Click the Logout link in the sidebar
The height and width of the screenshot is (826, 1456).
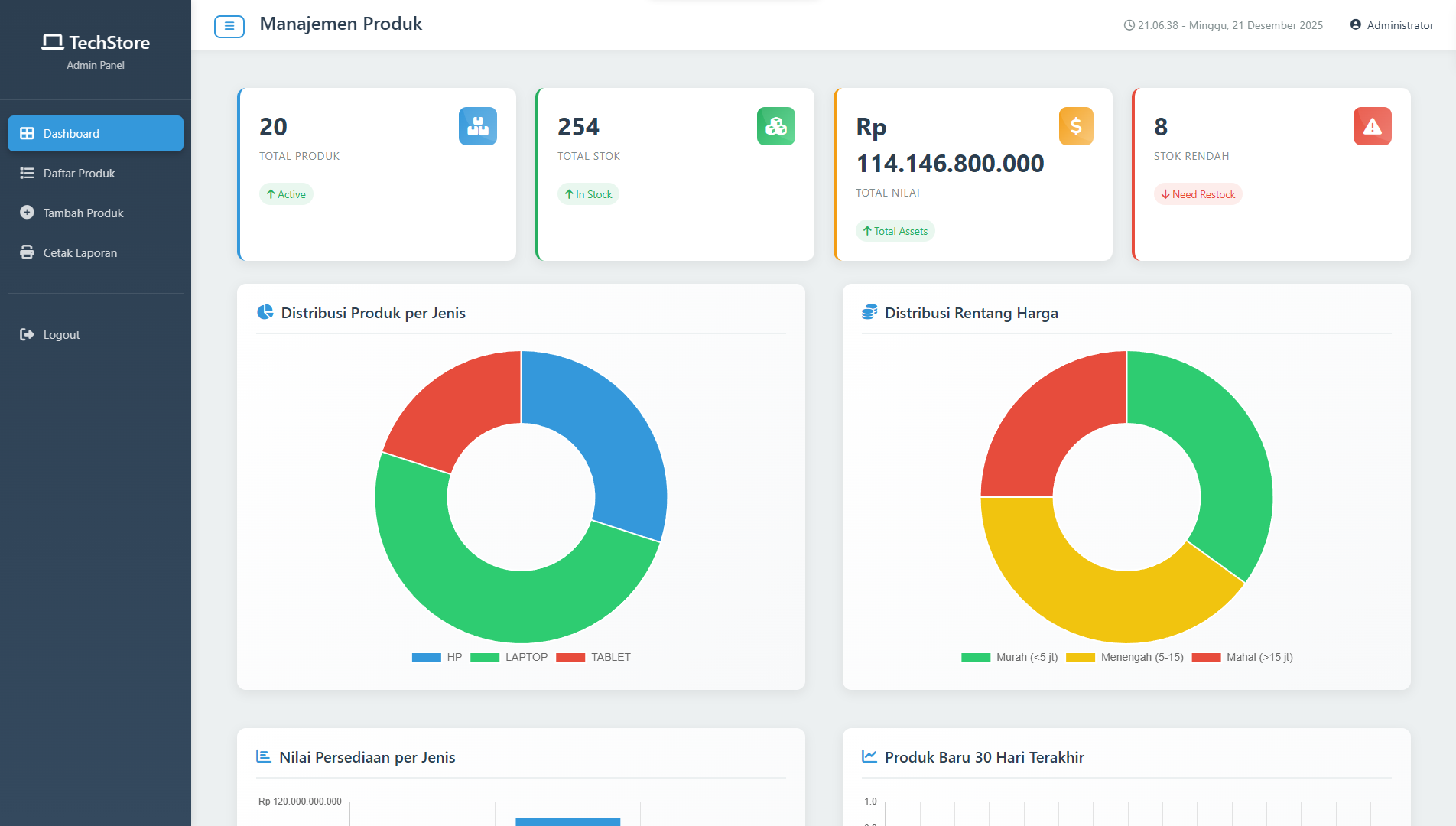61,335
